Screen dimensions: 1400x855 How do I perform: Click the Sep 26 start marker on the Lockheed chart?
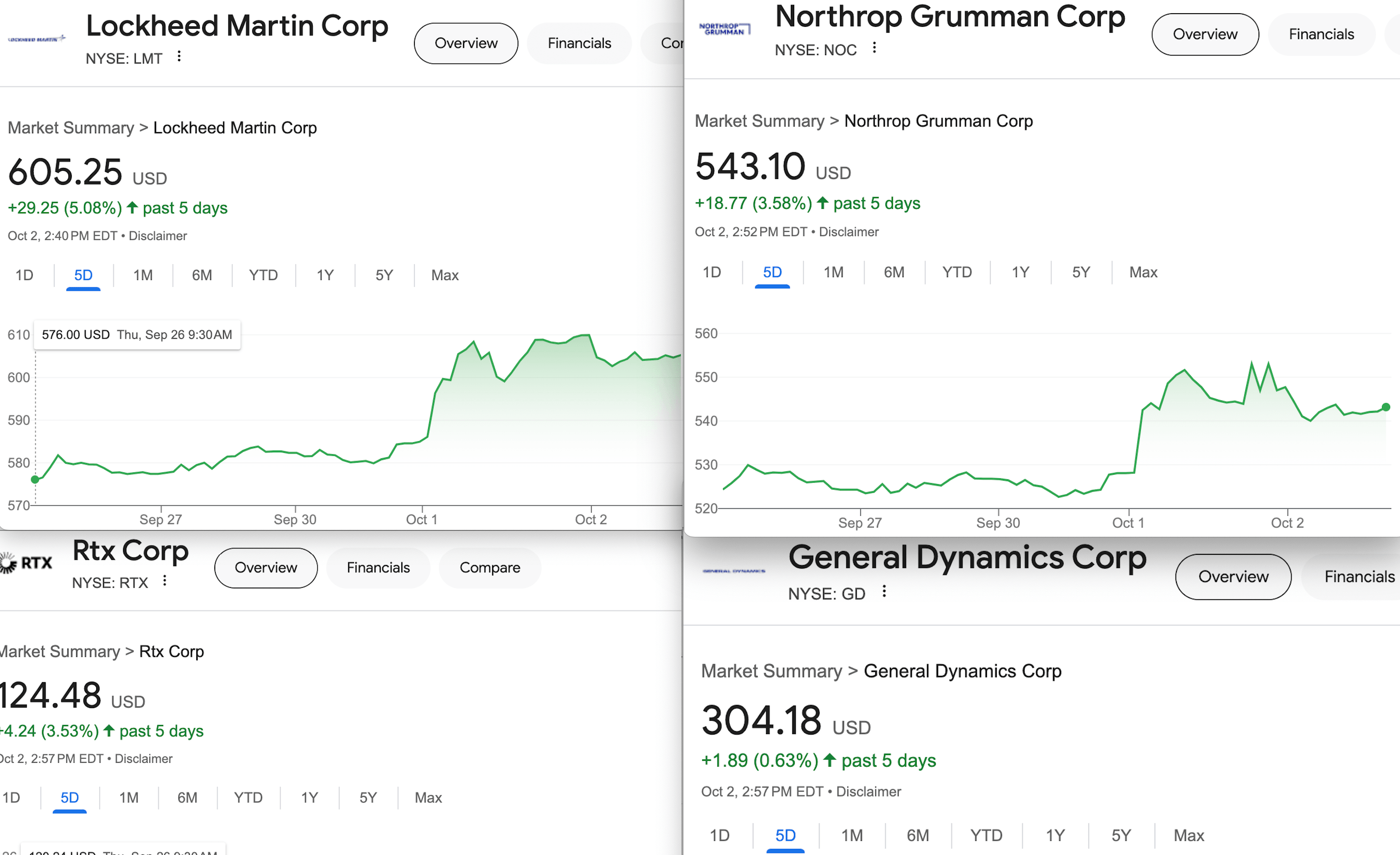point(35,480)
